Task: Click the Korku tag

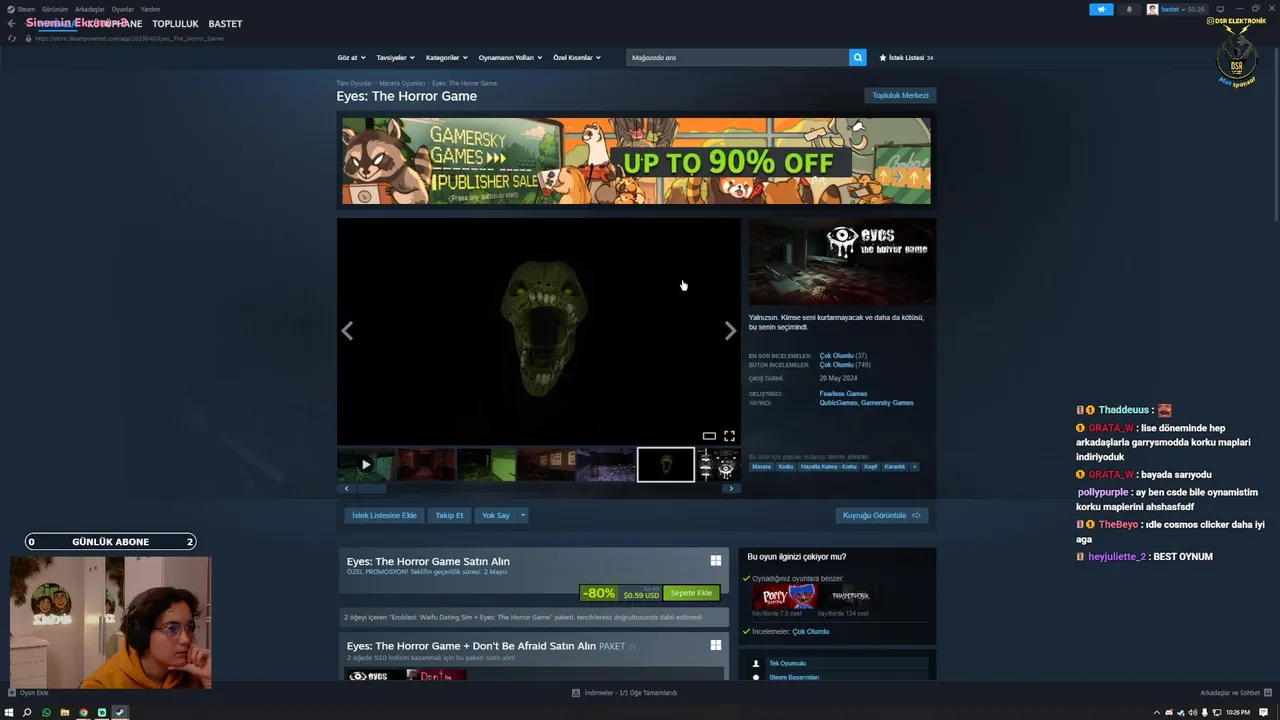Action: 786,466
